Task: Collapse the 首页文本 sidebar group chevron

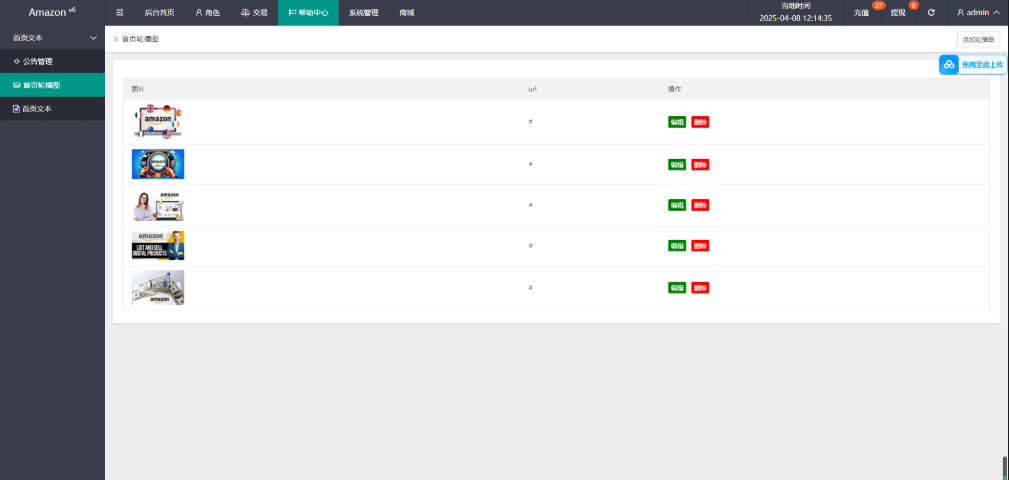Action: coord(93,38)
